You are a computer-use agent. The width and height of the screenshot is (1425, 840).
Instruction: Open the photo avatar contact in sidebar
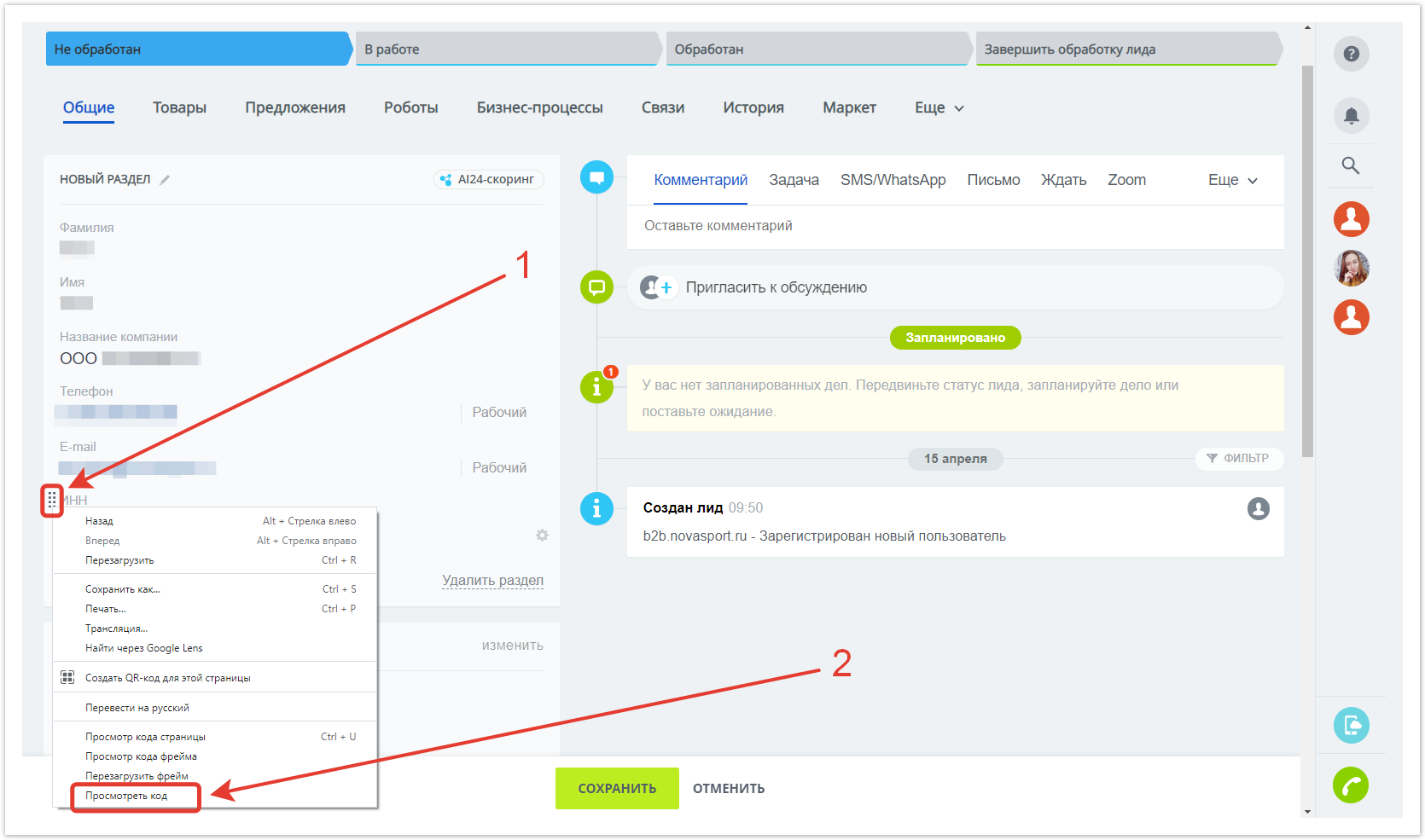click(x=1351, y=268)
